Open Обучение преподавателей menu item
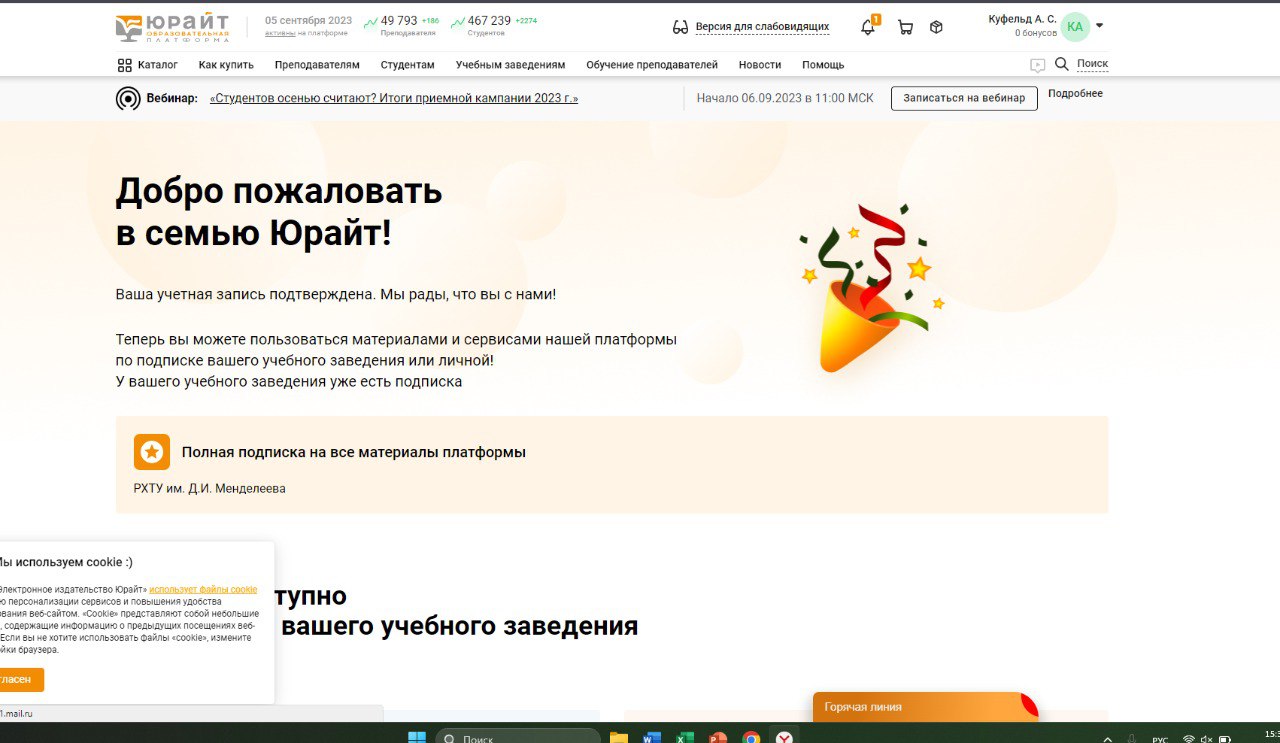 [652, 65]
